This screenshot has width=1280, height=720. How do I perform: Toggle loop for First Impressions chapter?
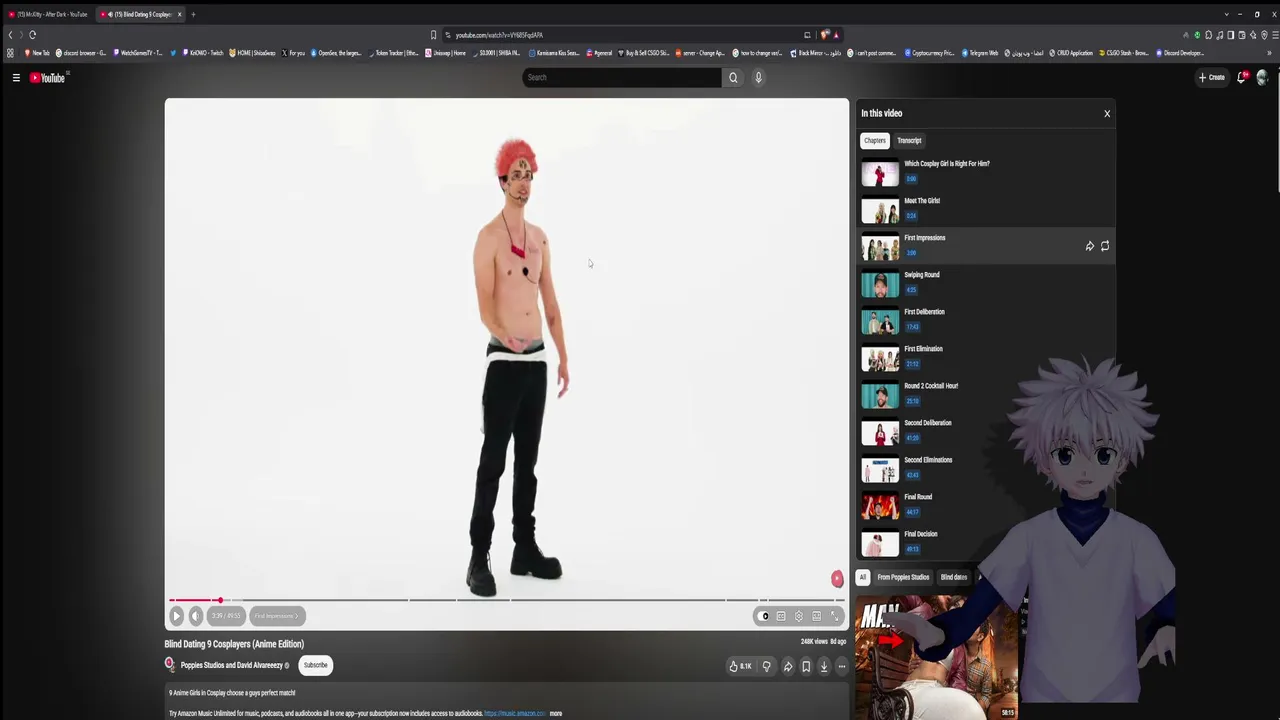1105,246
